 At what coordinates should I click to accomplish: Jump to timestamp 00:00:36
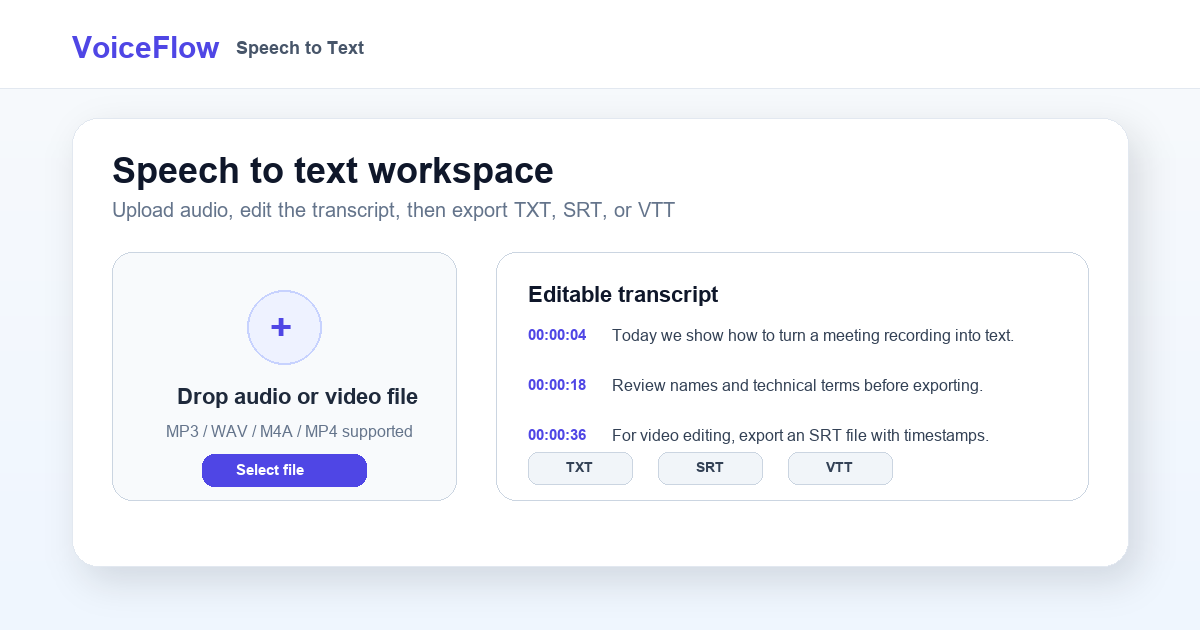pos(557,435)
